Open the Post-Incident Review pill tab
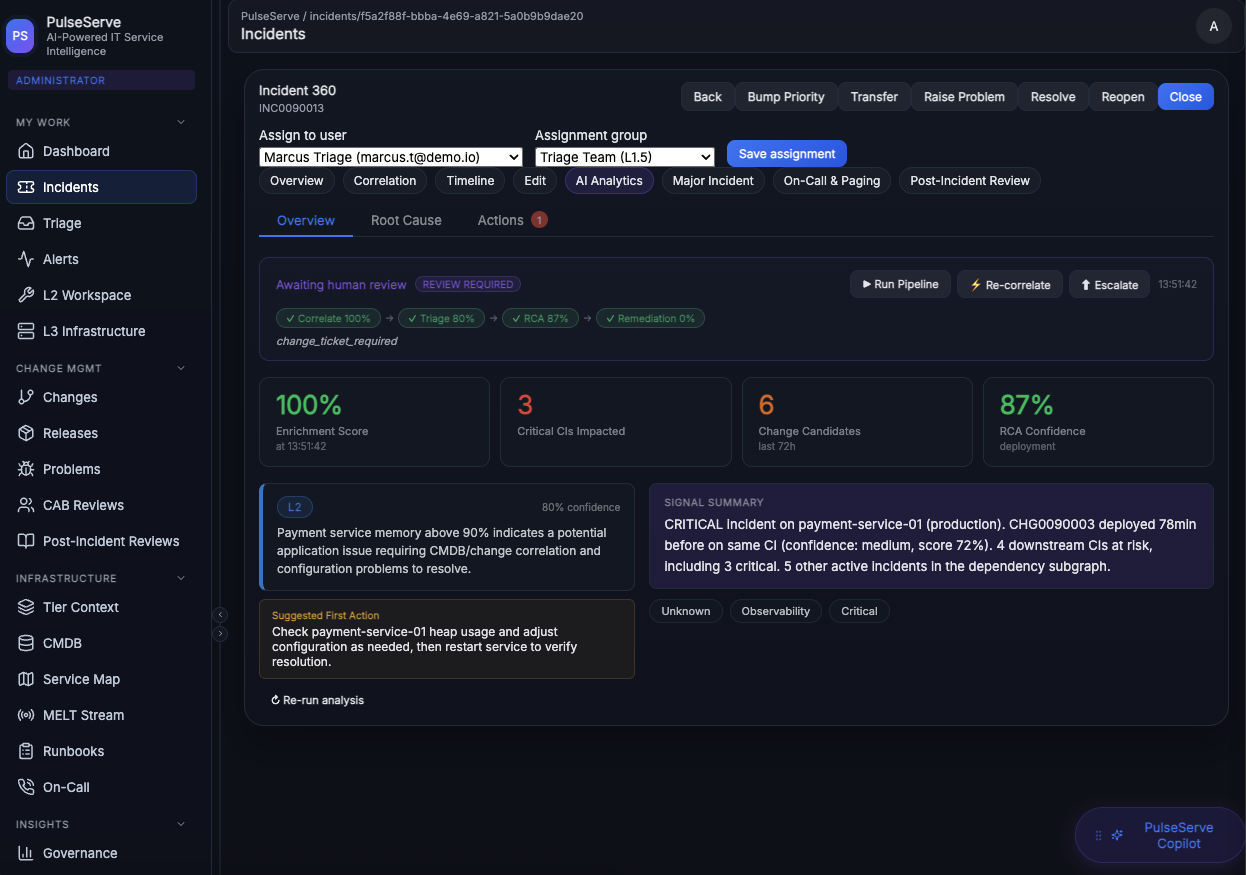The width and height of the screenshot is (1246, 875). coord(970,181)
